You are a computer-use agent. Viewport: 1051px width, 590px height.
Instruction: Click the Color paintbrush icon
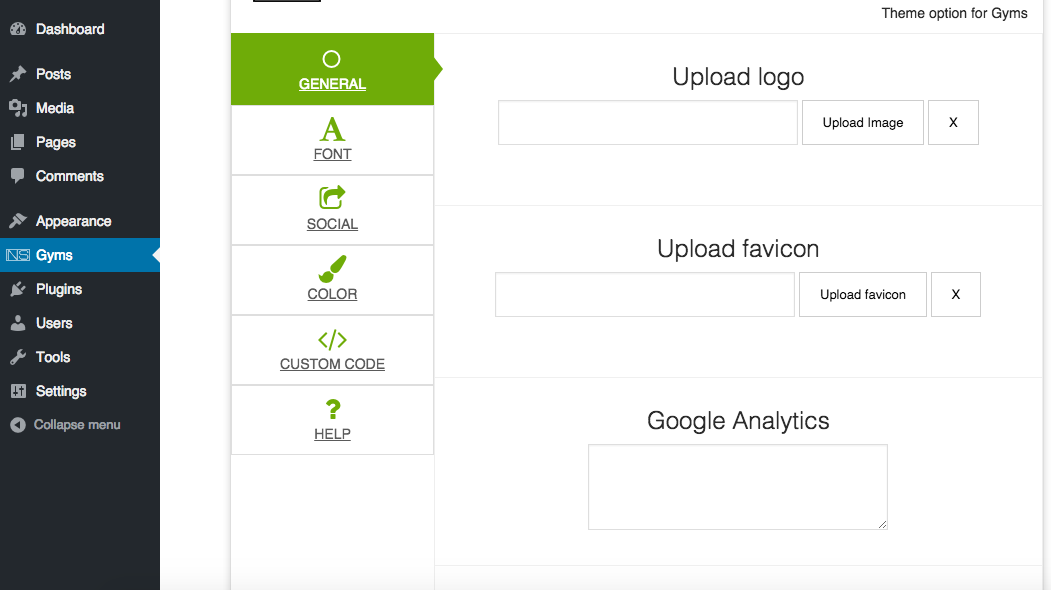[332, 268]
